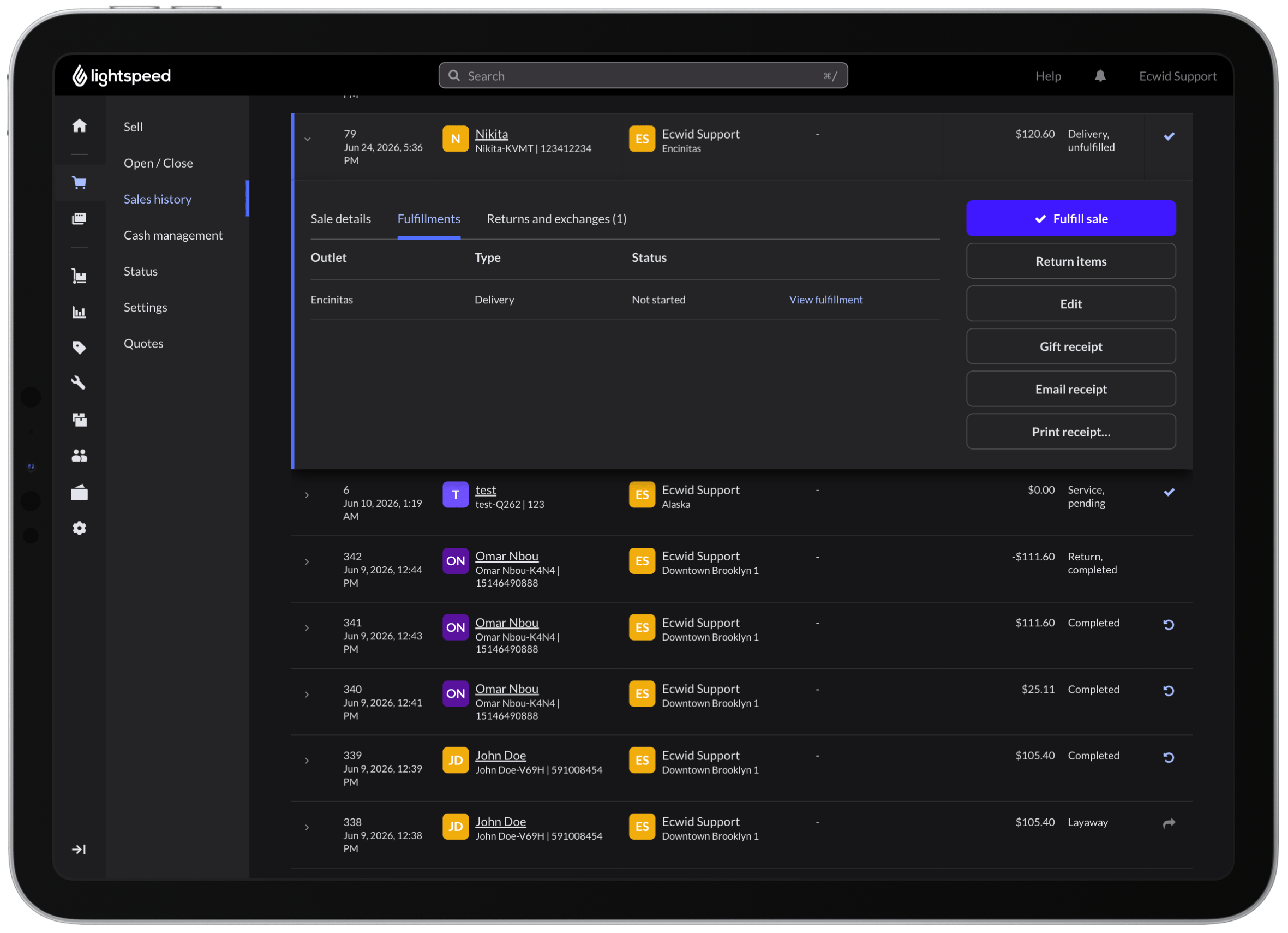Image resolution: width=1288 pixels, height=933 pixels.
Task: Click the Gift receipt button
Action: [x=1070, y=346]
